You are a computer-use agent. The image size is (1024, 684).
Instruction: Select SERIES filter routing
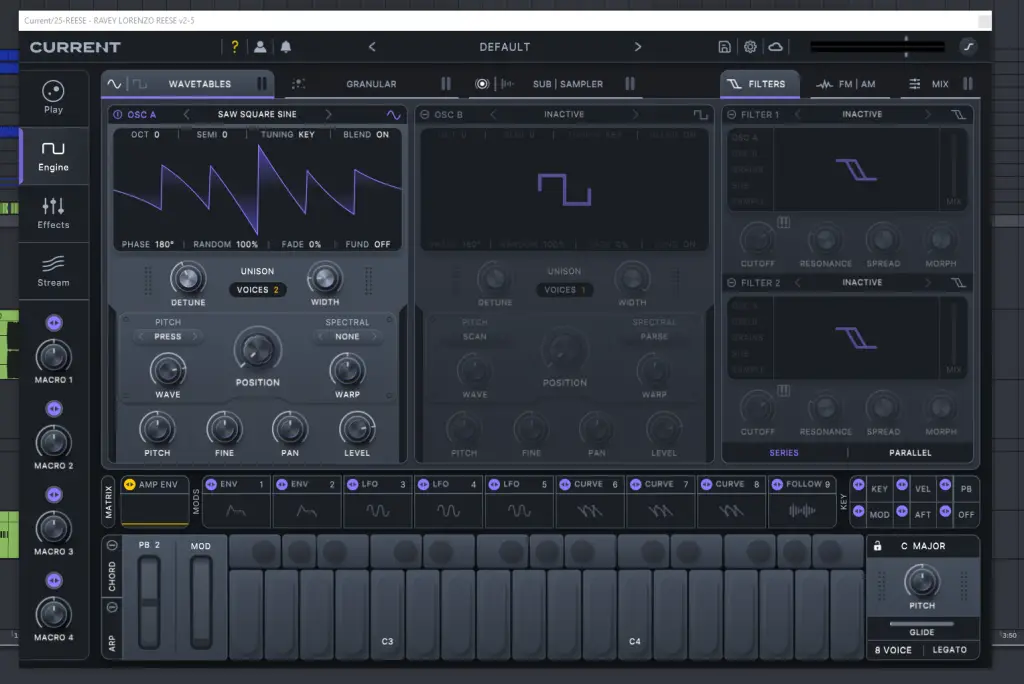coord(784,453)
